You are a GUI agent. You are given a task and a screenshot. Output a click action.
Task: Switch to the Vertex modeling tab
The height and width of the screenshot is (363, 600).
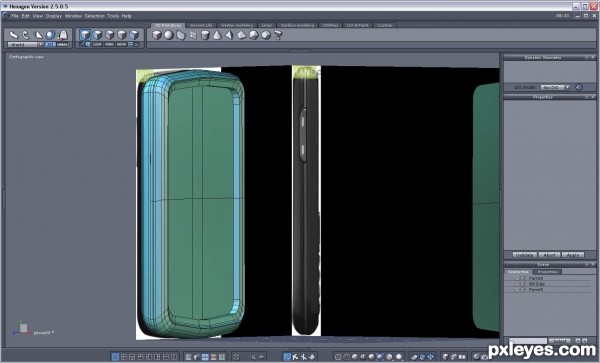click(x=237, y=25)
